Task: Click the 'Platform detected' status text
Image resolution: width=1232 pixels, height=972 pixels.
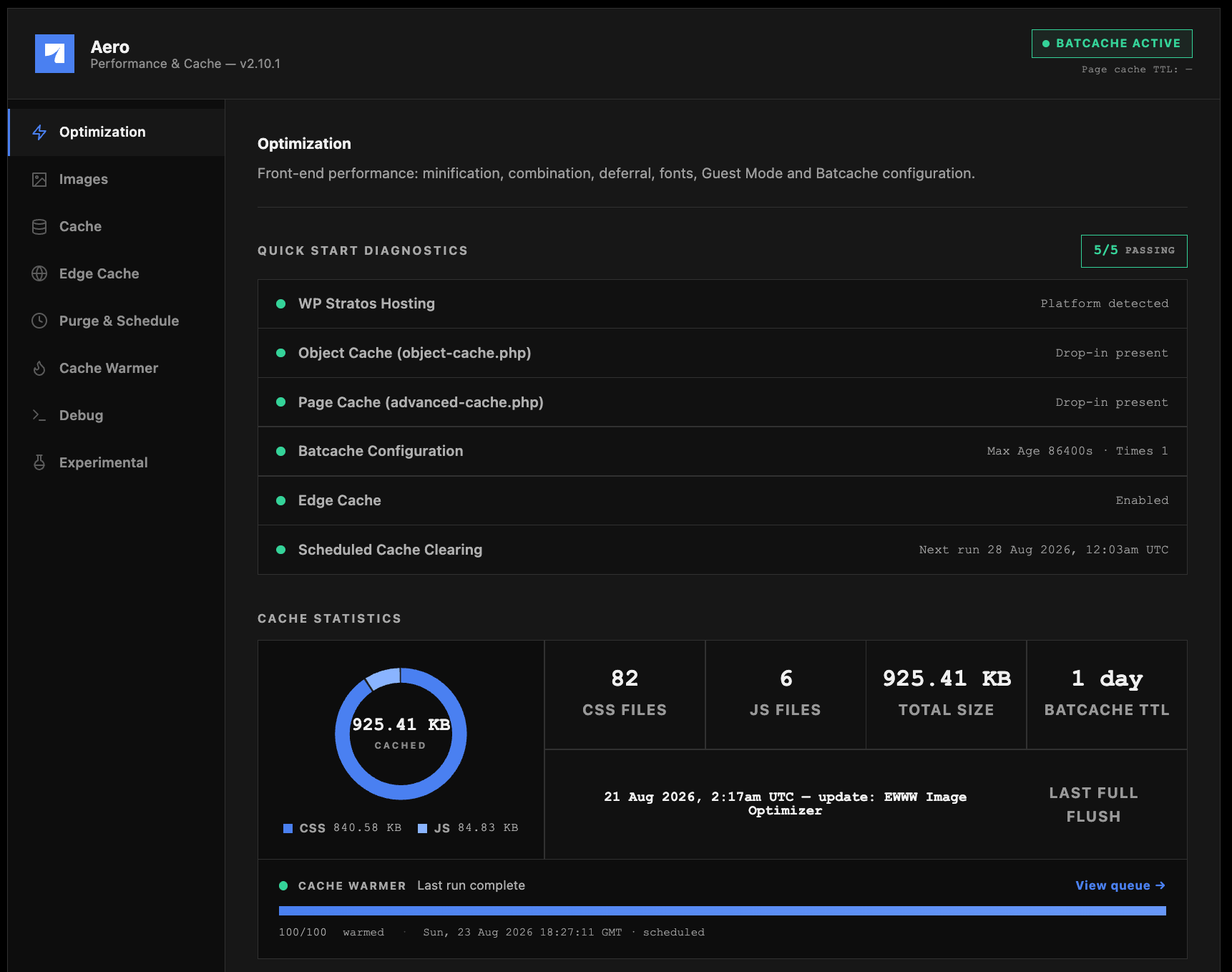Action: [1105, 304]
